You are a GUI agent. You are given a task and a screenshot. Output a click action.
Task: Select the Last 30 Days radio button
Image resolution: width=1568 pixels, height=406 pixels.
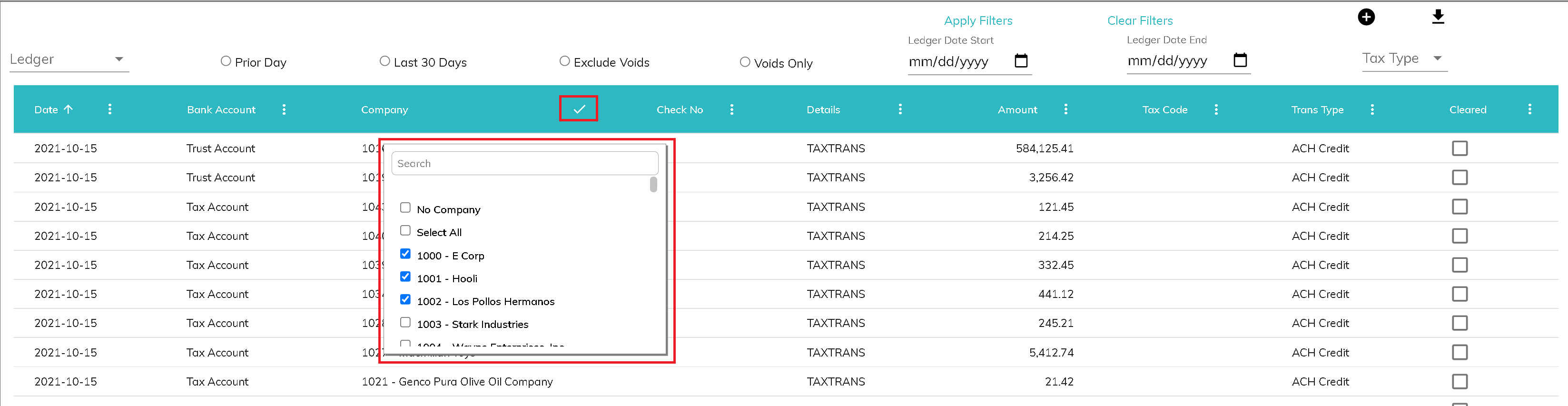click(385, 61)
